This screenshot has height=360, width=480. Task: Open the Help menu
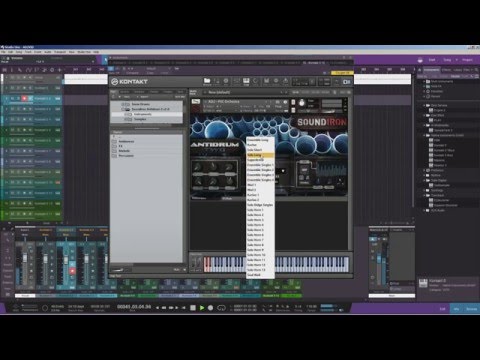coord(96,52)
